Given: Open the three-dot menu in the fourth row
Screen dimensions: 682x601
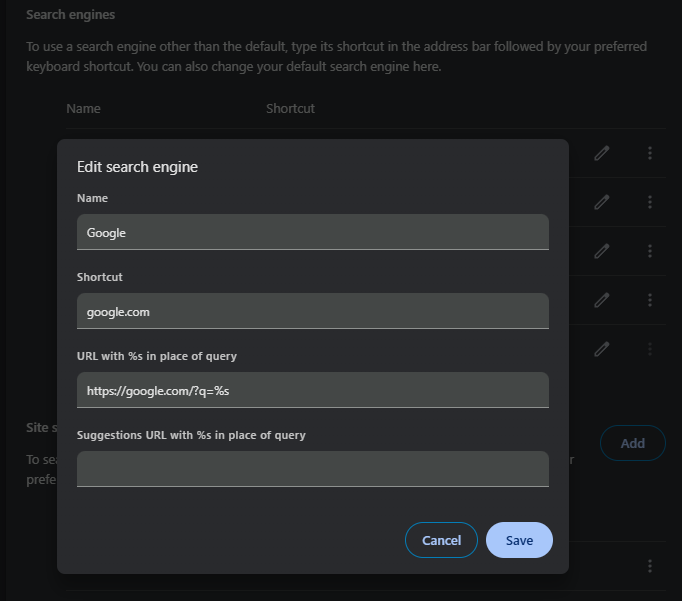Looking at the screenshot, I should click(650, 300).
